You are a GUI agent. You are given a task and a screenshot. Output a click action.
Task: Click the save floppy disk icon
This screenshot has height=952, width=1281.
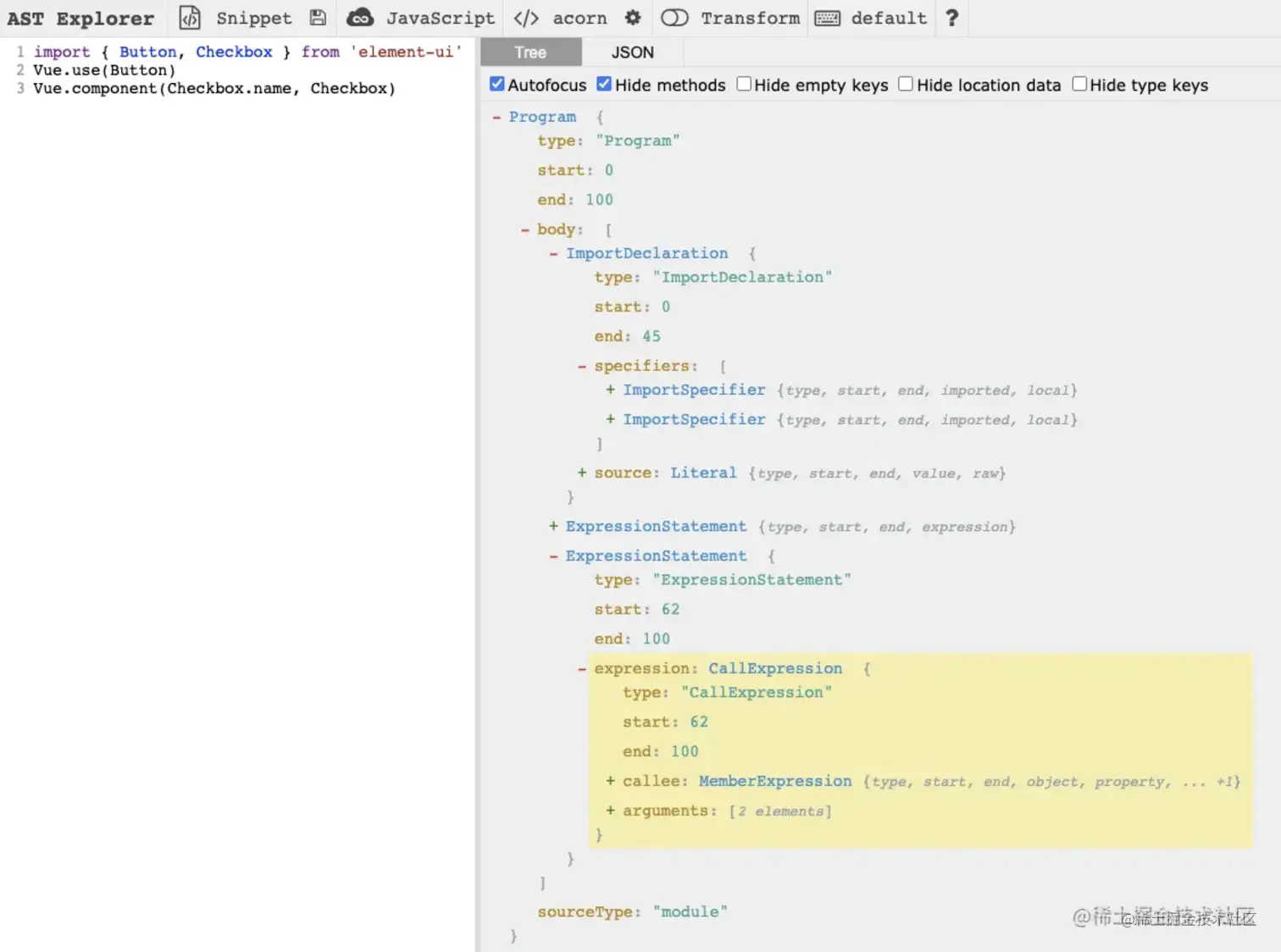[318, 18]
